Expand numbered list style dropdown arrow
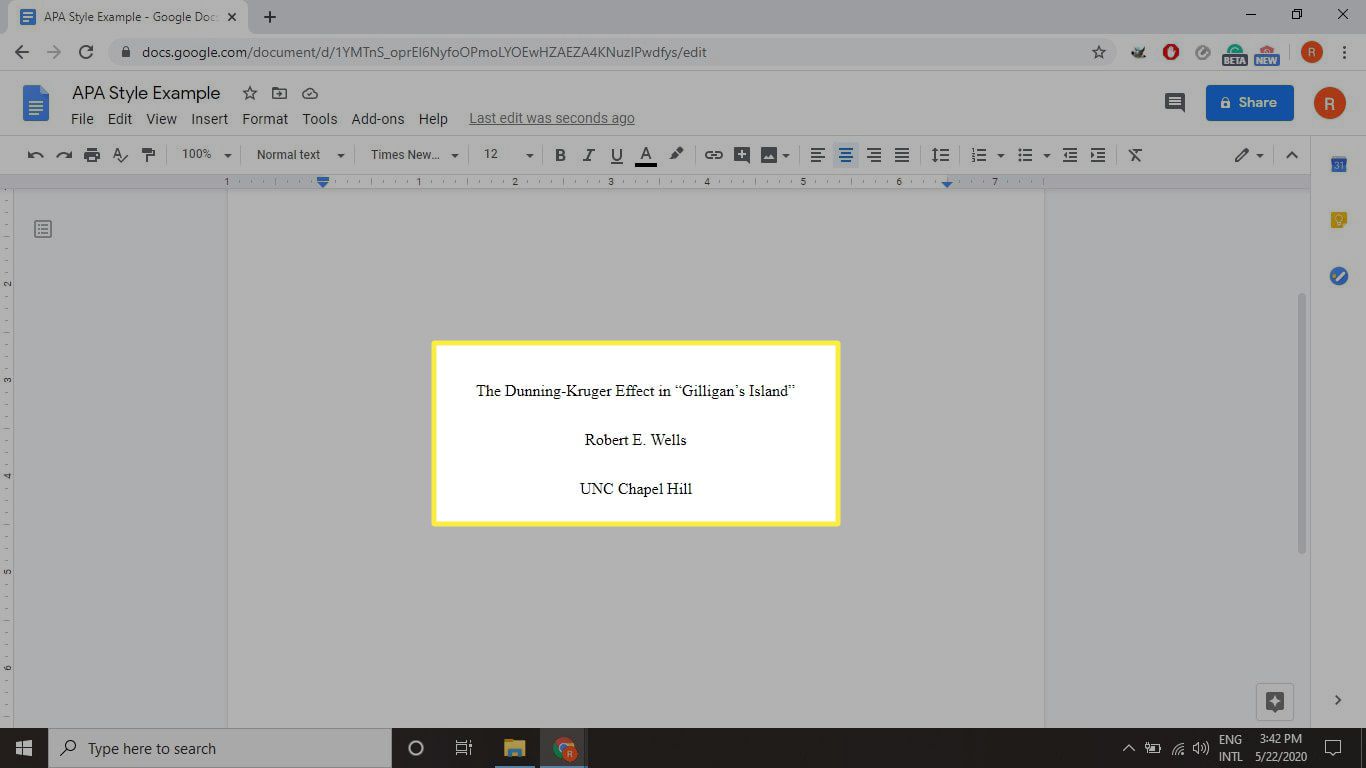This screenshot has width=1366, height=768. (x=1001, y=155)
